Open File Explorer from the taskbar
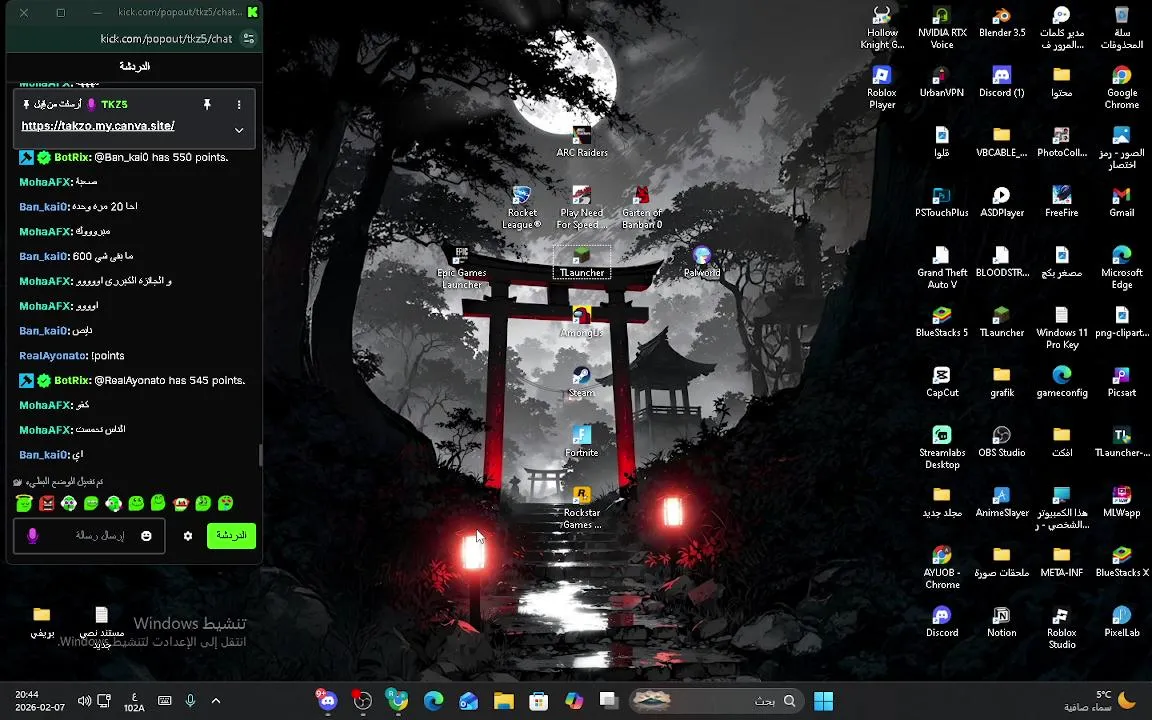This screenshot has width=1152, height=720. (x=503, y=701)
